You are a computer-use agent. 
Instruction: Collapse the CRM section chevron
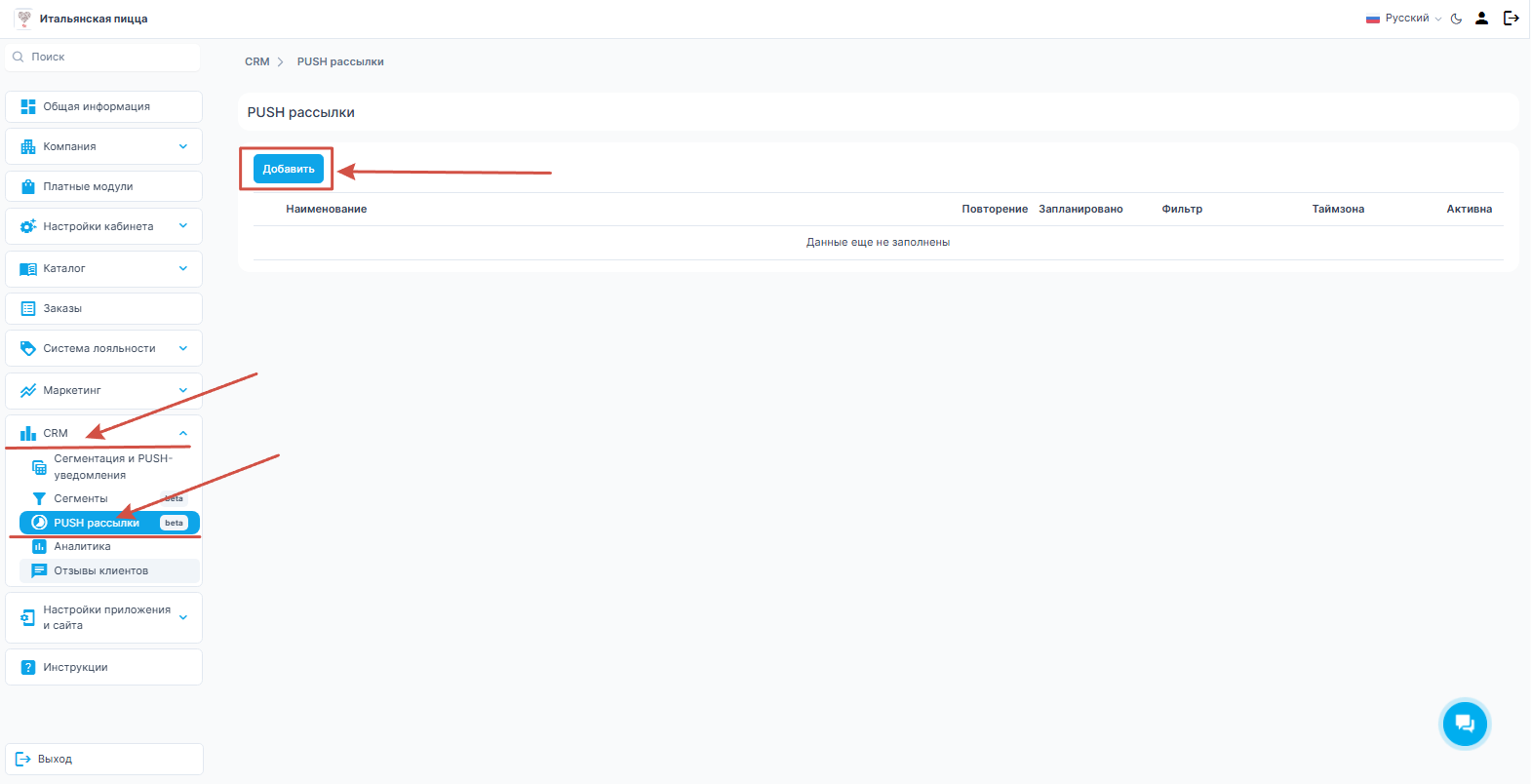[x=183, y=433]
